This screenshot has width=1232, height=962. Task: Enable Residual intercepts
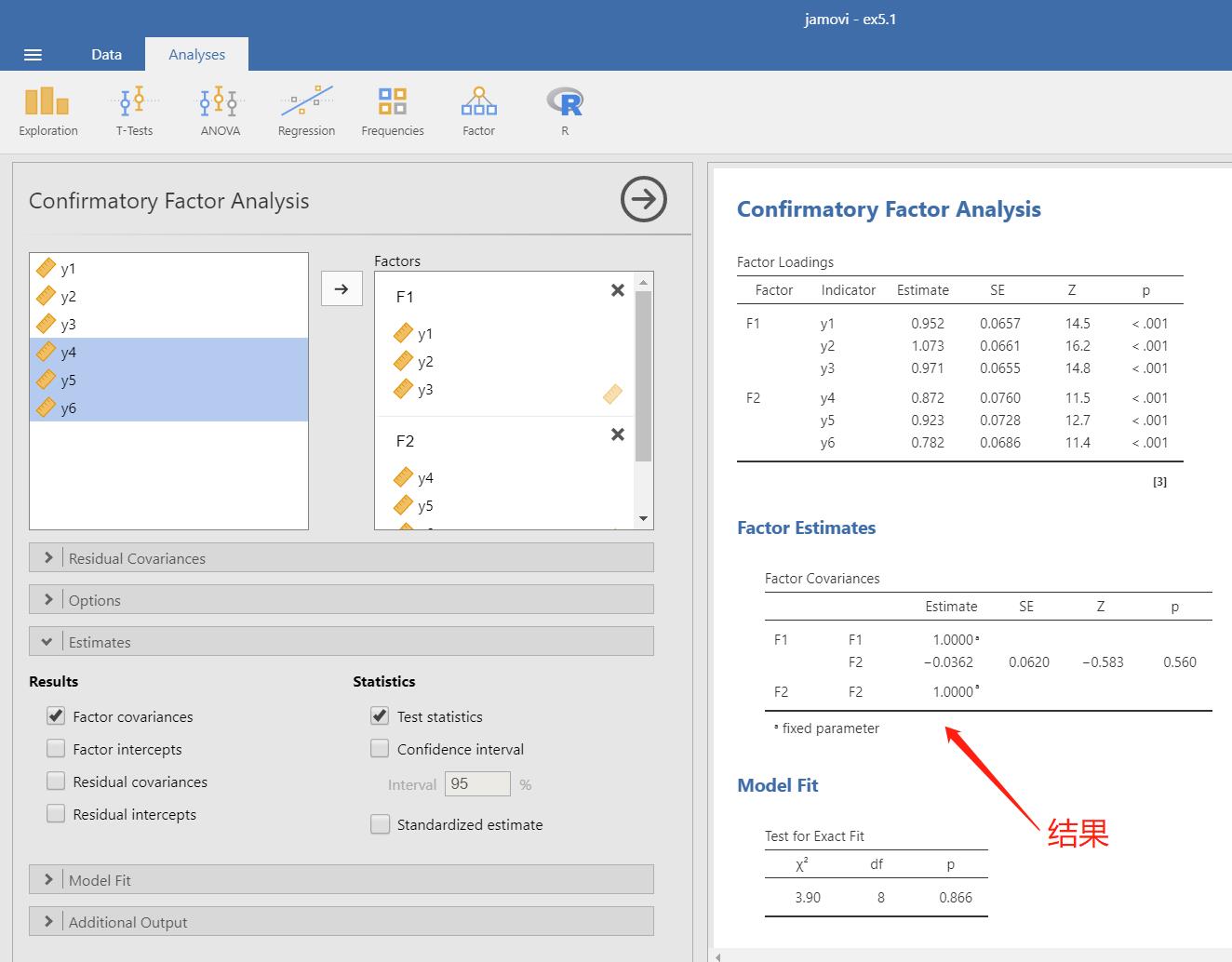point(56,814)
